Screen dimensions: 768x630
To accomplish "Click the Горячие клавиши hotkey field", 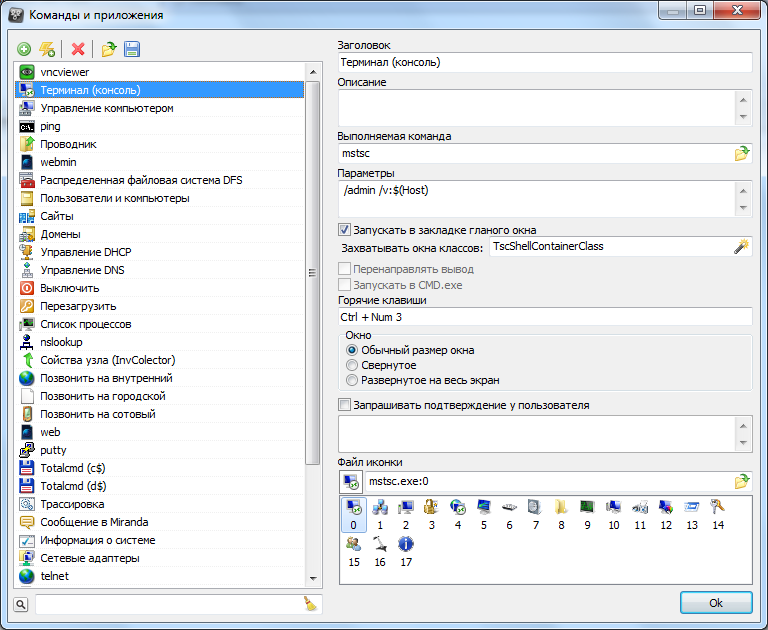I will 544,317.
